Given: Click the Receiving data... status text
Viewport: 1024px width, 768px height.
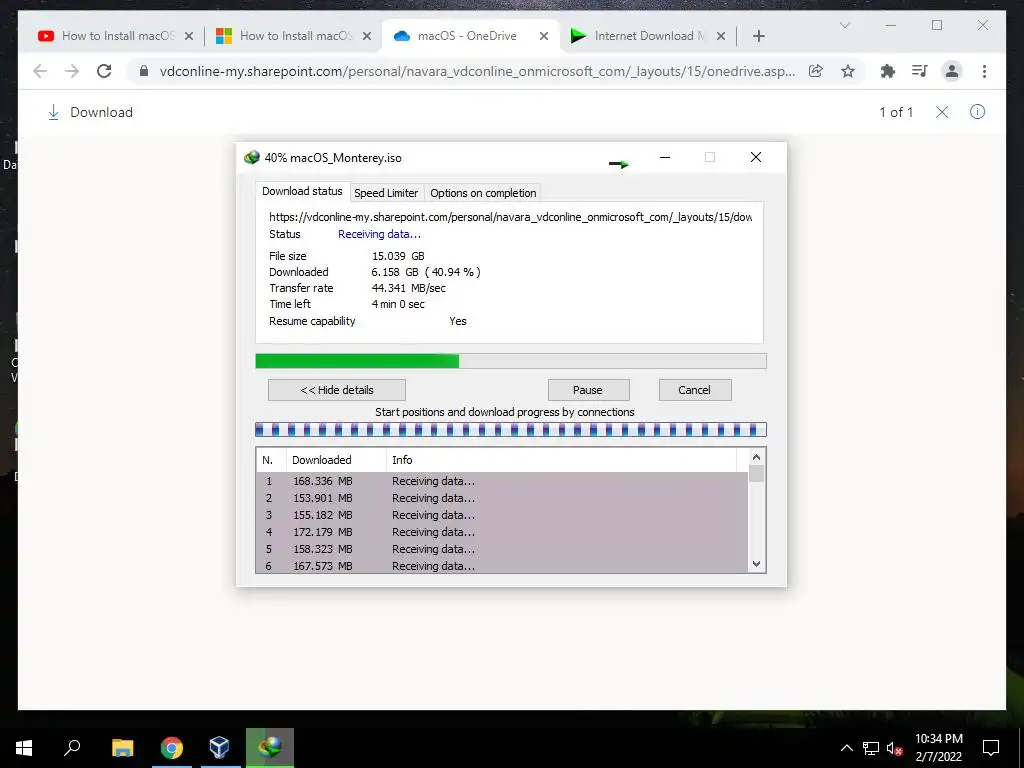Looking at the screenshot, I should 379,234.
